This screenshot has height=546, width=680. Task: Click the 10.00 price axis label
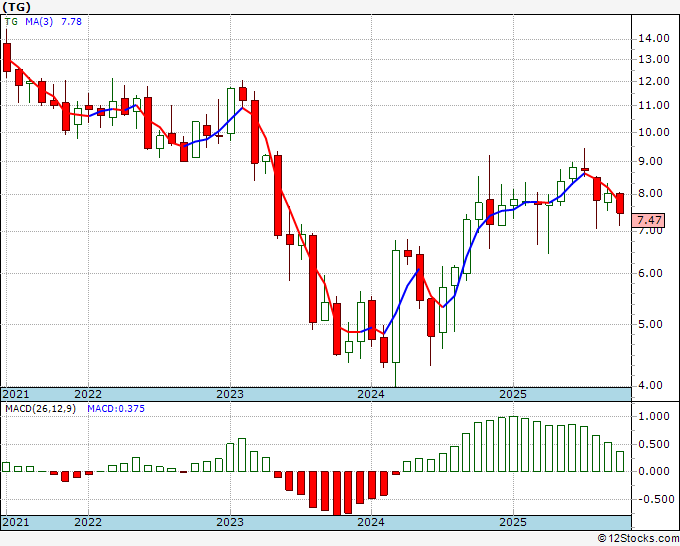[654, 132]
